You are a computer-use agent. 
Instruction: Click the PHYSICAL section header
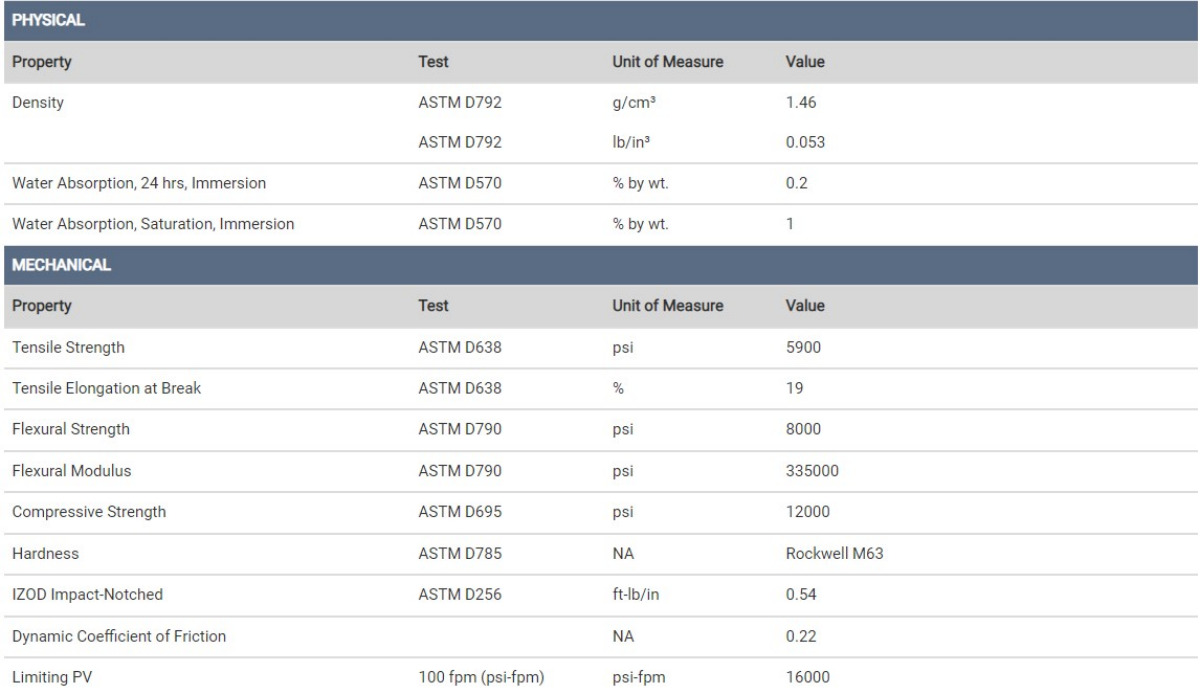[42, 20]
